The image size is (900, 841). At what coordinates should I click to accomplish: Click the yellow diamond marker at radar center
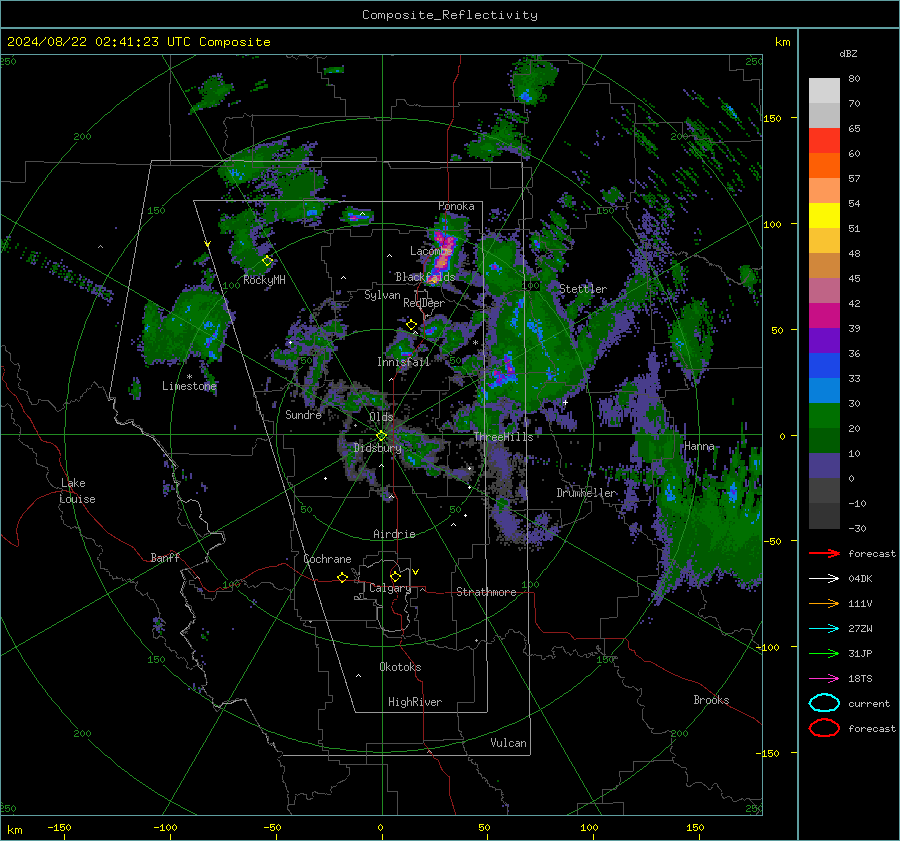tap(382, 436)
